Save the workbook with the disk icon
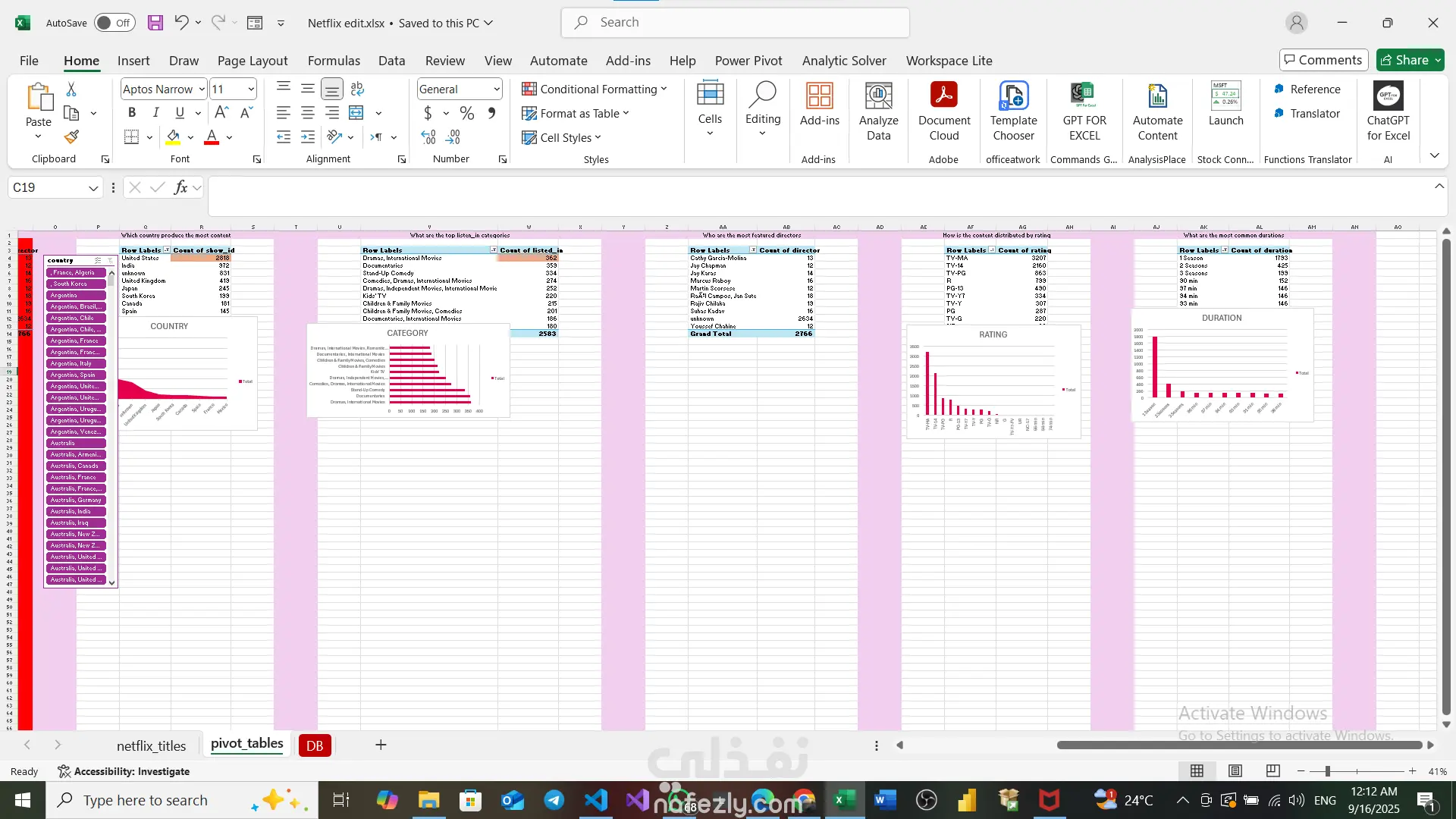Screen dimensions: 1456x819 (x=155, y=23)
